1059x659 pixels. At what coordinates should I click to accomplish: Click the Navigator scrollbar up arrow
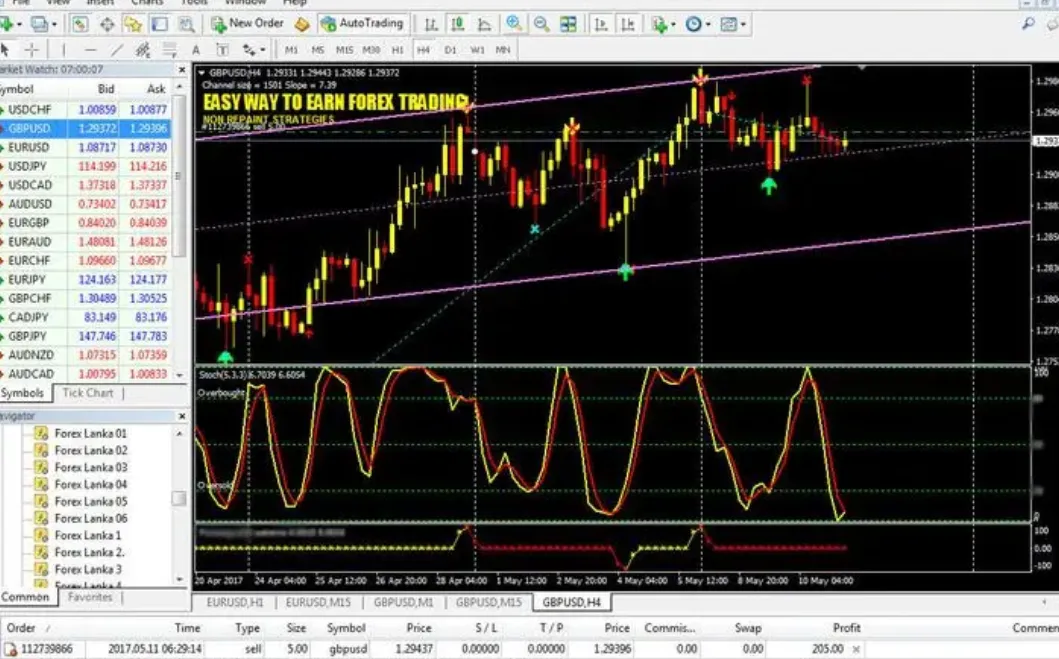click(180, 433)
